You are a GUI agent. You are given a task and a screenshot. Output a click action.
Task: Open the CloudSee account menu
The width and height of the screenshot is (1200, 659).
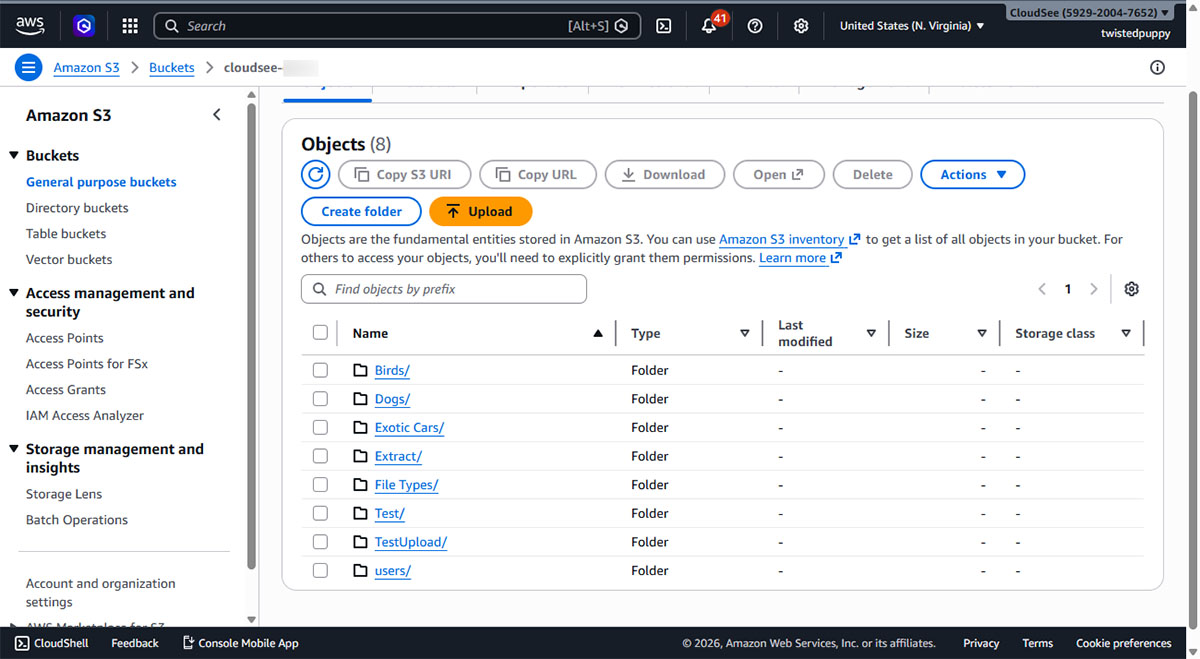point(1089,13)
